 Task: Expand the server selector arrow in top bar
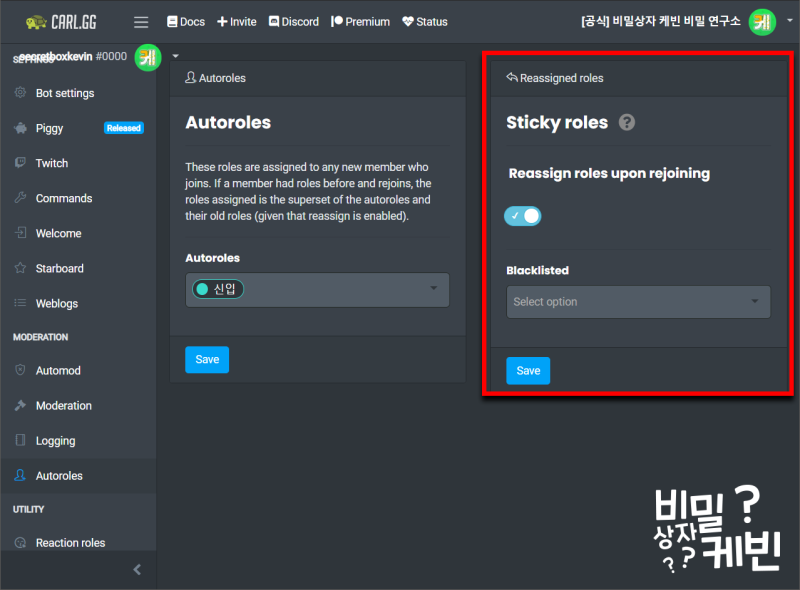coord(789,21)
